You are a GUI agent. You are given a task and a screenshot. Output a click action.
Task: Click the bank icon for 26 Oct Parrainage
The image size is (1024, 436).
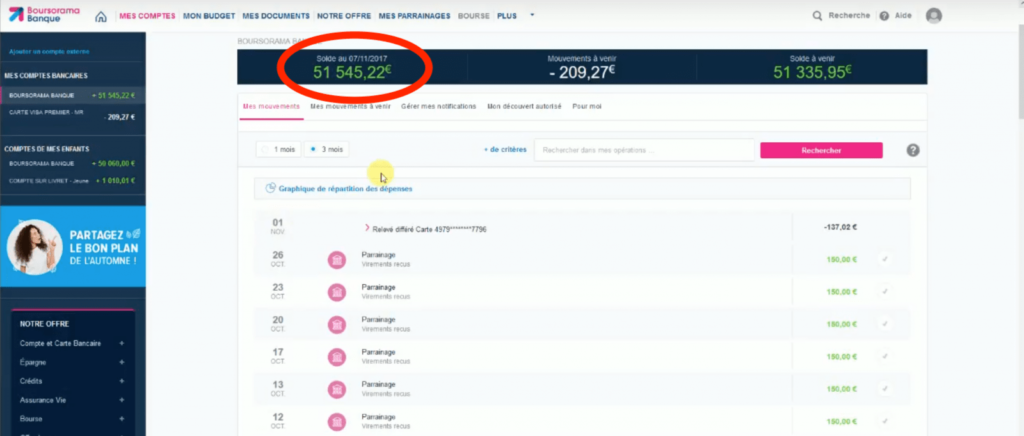coord(336,260)
